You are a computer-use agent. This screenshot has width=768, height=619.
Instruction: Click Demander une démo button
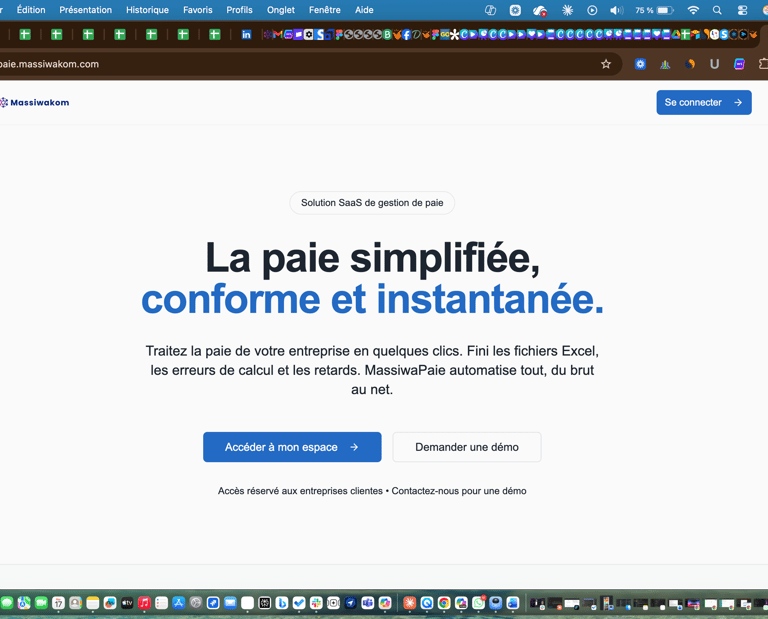(467, 447)
